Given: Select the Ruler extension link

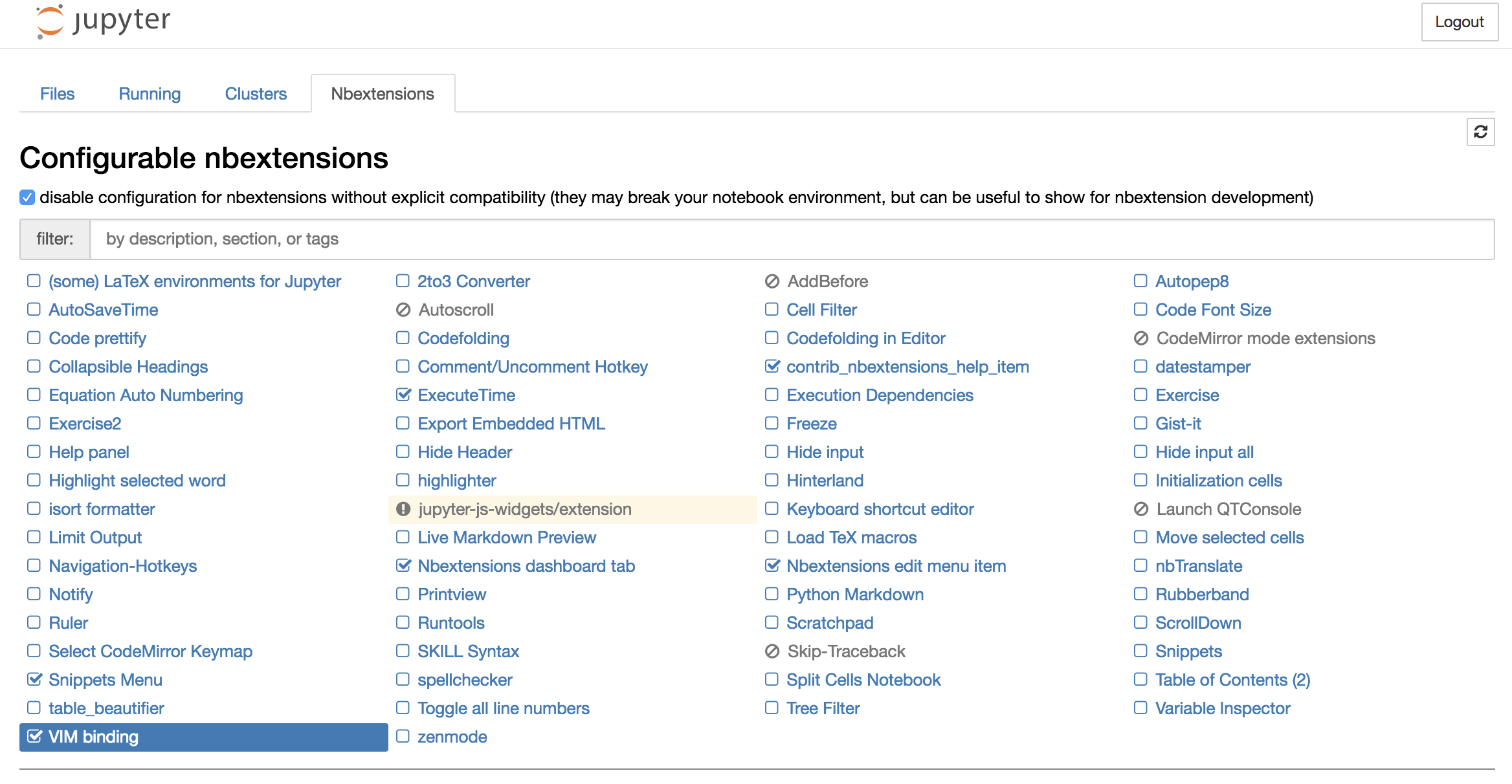Looking at the screenshot, I should (x=69, y=623).
